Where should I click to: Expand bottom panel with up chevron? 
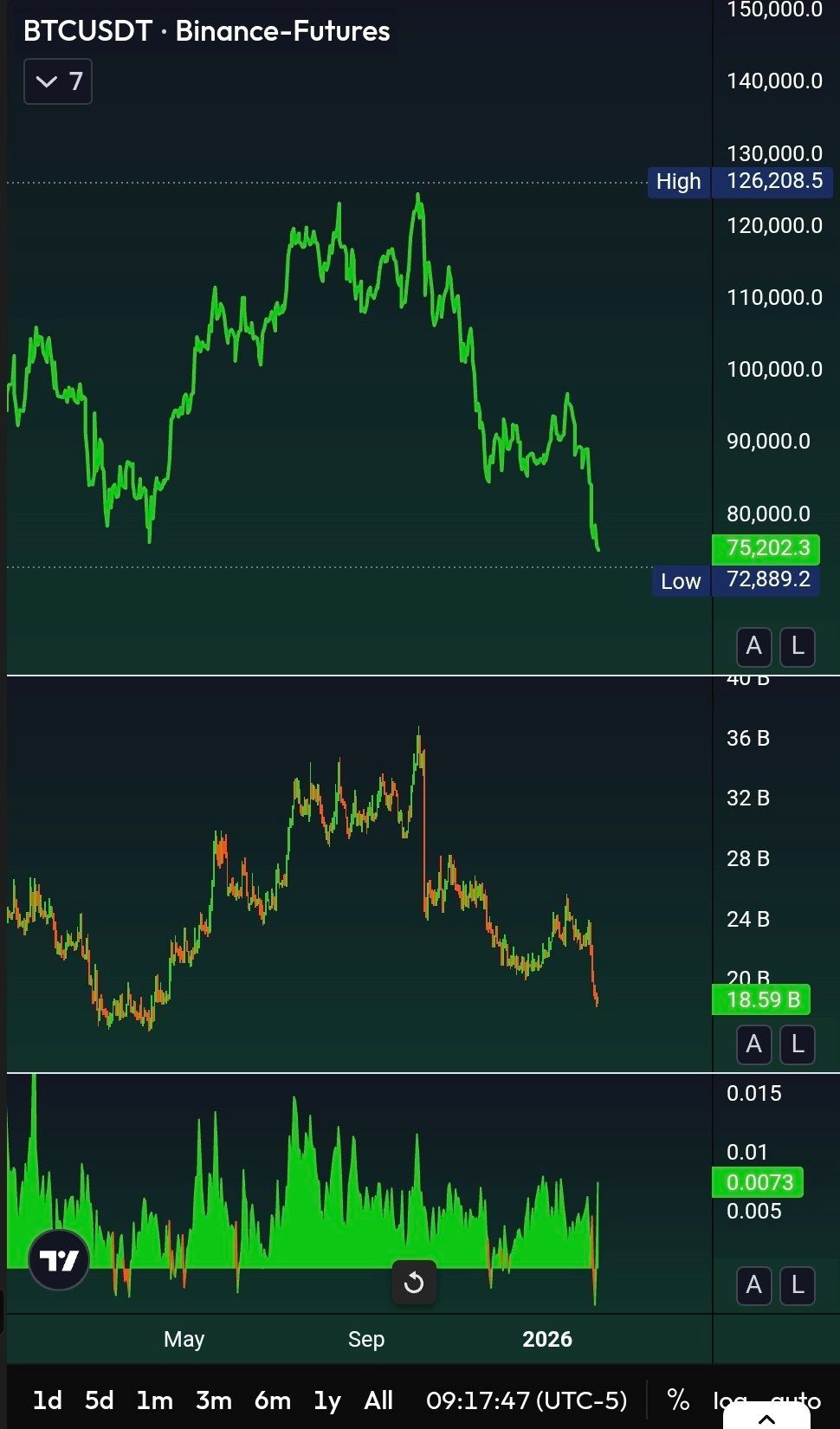click(x=766, y=1419)
